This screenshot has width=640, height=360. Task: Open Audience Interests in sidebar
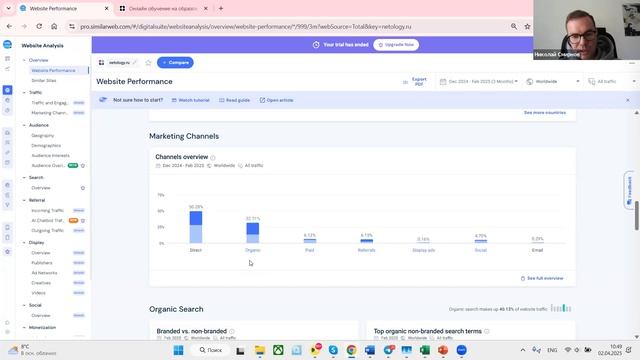coord(51,156)
